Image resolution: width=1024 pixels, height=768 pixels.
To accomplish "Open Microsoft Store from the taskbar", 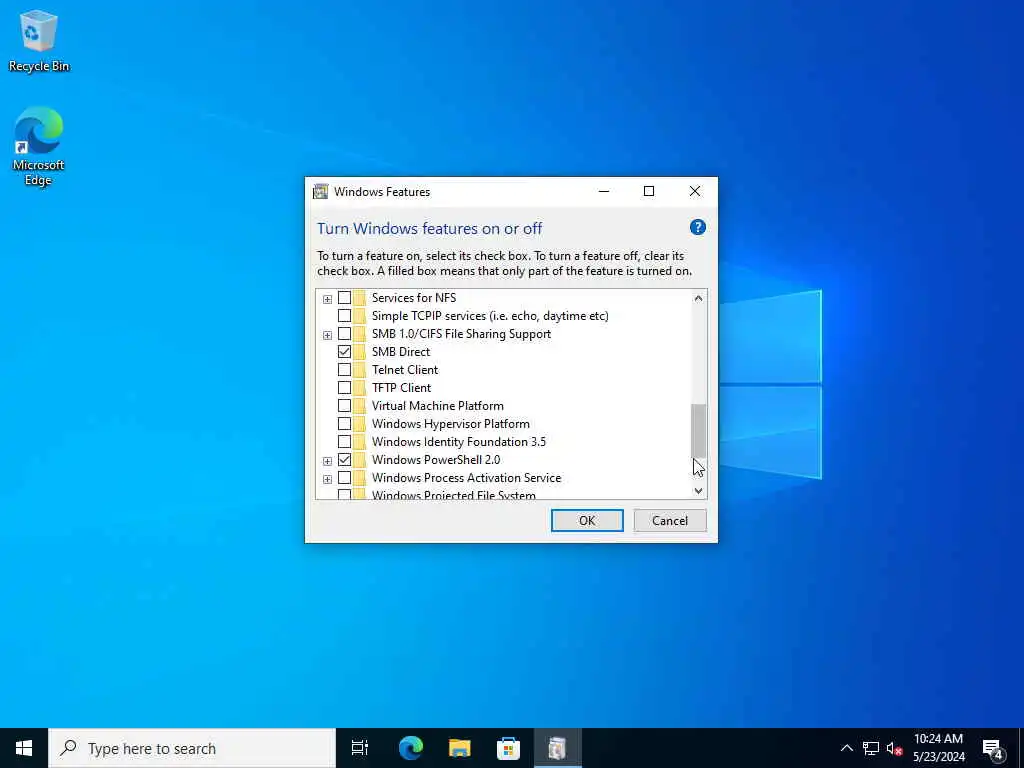I will pos(508,748).
